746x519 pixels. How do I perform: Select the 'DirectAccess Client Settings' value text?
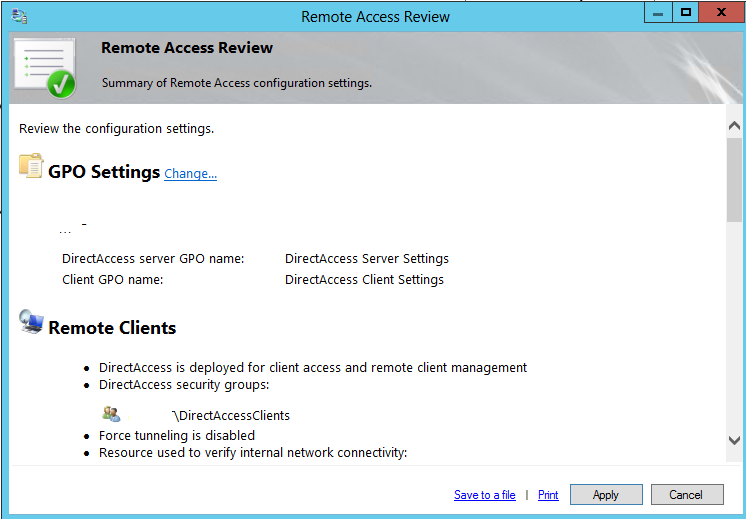(x=364, y=280)
